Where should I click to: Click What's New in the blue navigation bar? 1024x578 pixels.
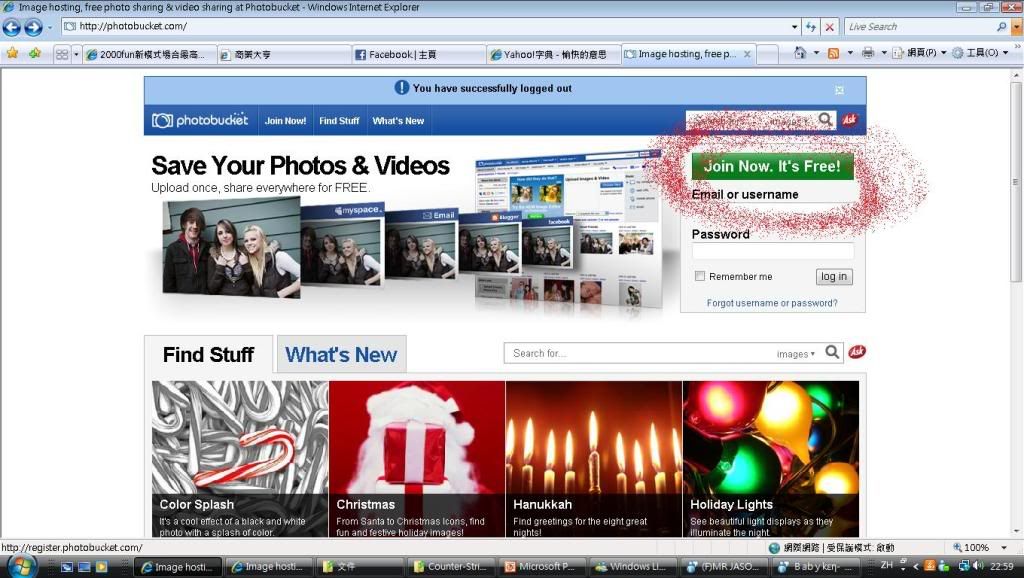[x=398, y=121]
